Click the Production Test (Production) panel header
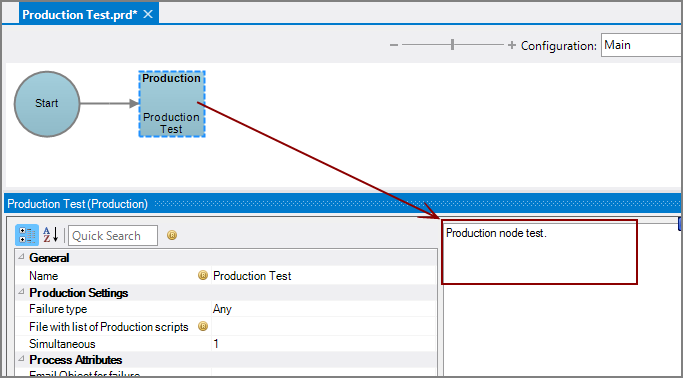This screenshot has height=378, width=683. click(342, 204)
